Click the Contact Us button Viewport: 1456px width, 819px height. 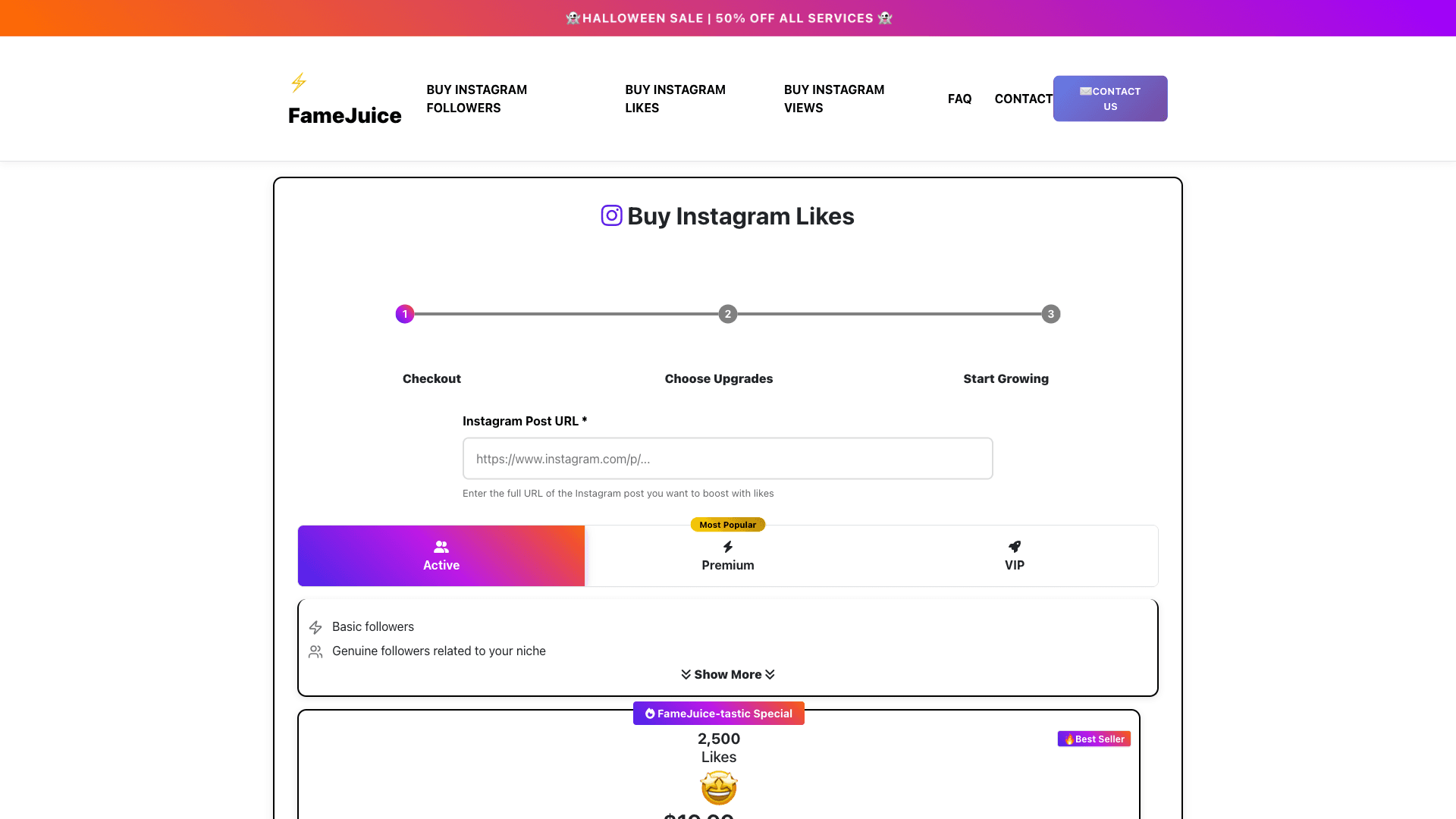tap(1109, 99)
